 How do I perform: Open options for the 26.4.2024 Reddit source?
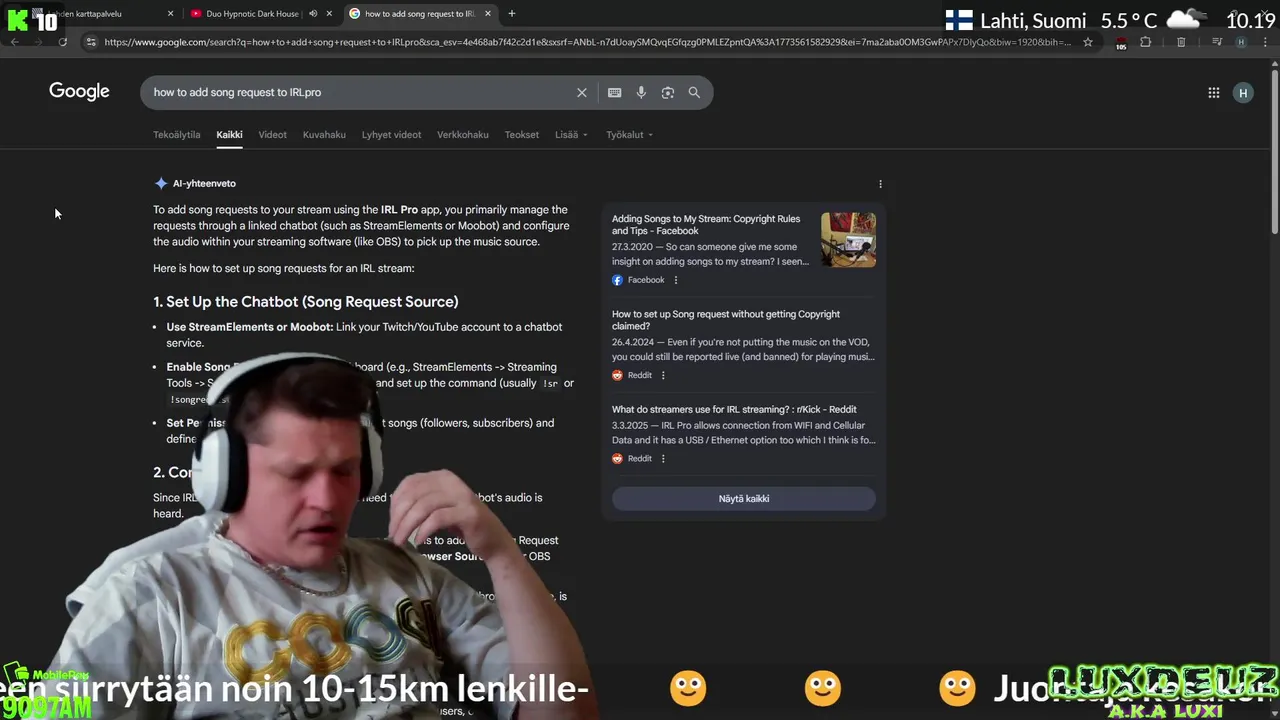(x=662, y=375)
